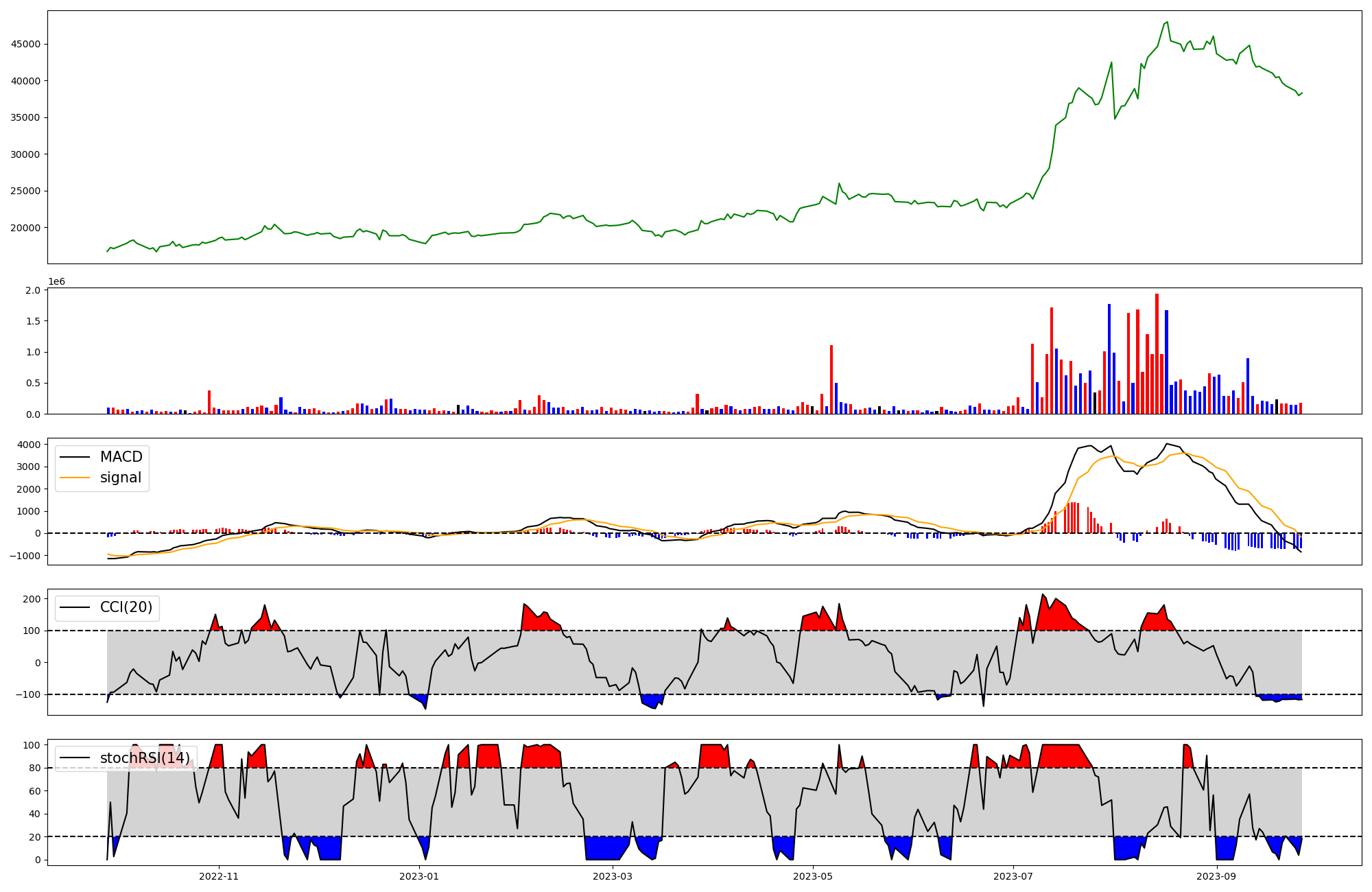
Task: Select the 2023-07 x-axis tick label
Action: coord(1013,876)
